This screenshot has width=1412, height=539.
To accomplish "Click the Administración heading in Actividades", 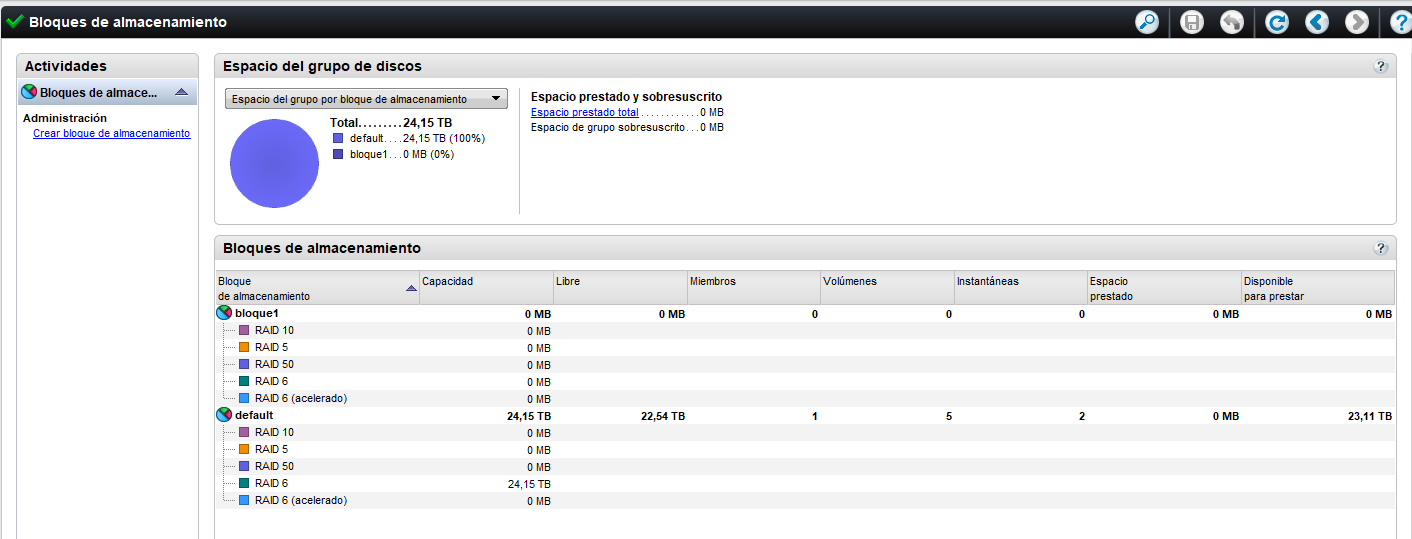I will click(x=65, y=118).
